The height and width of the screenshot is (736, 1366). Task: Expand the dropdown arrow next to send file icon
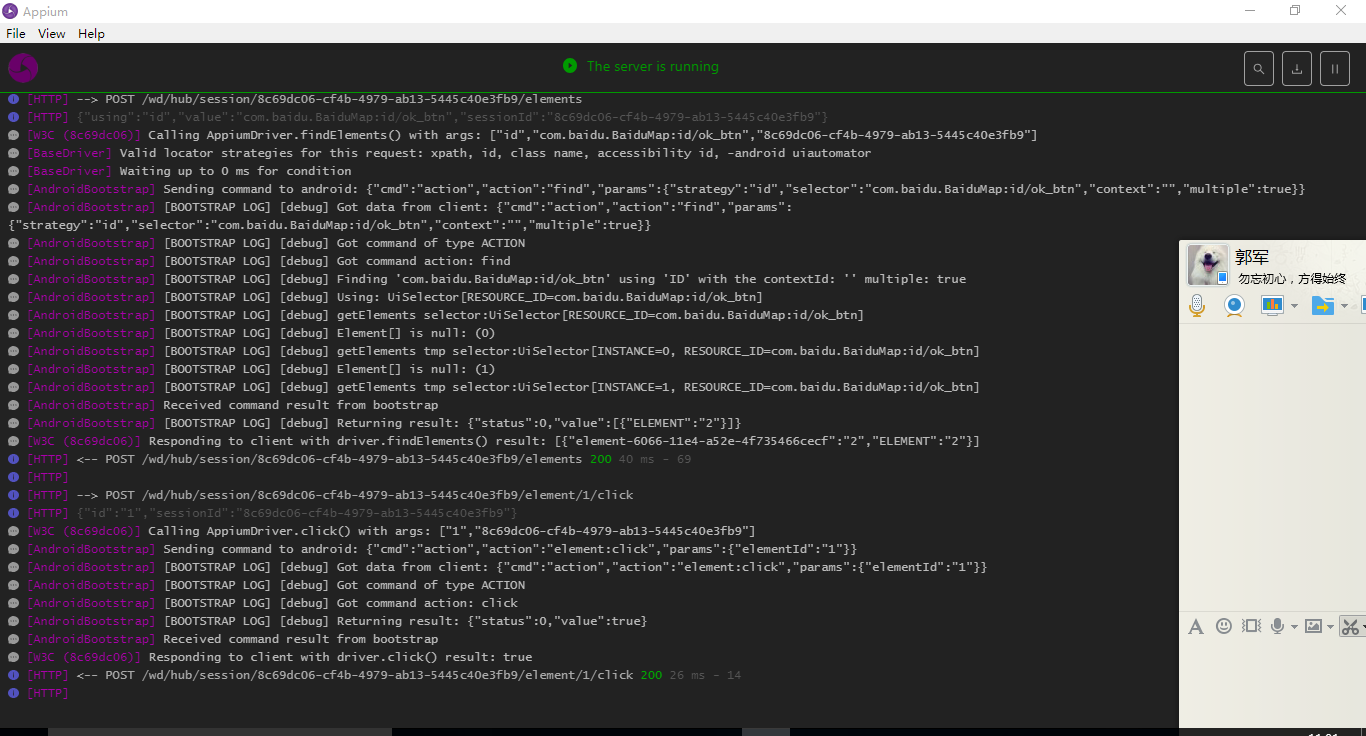(1344, 306)
